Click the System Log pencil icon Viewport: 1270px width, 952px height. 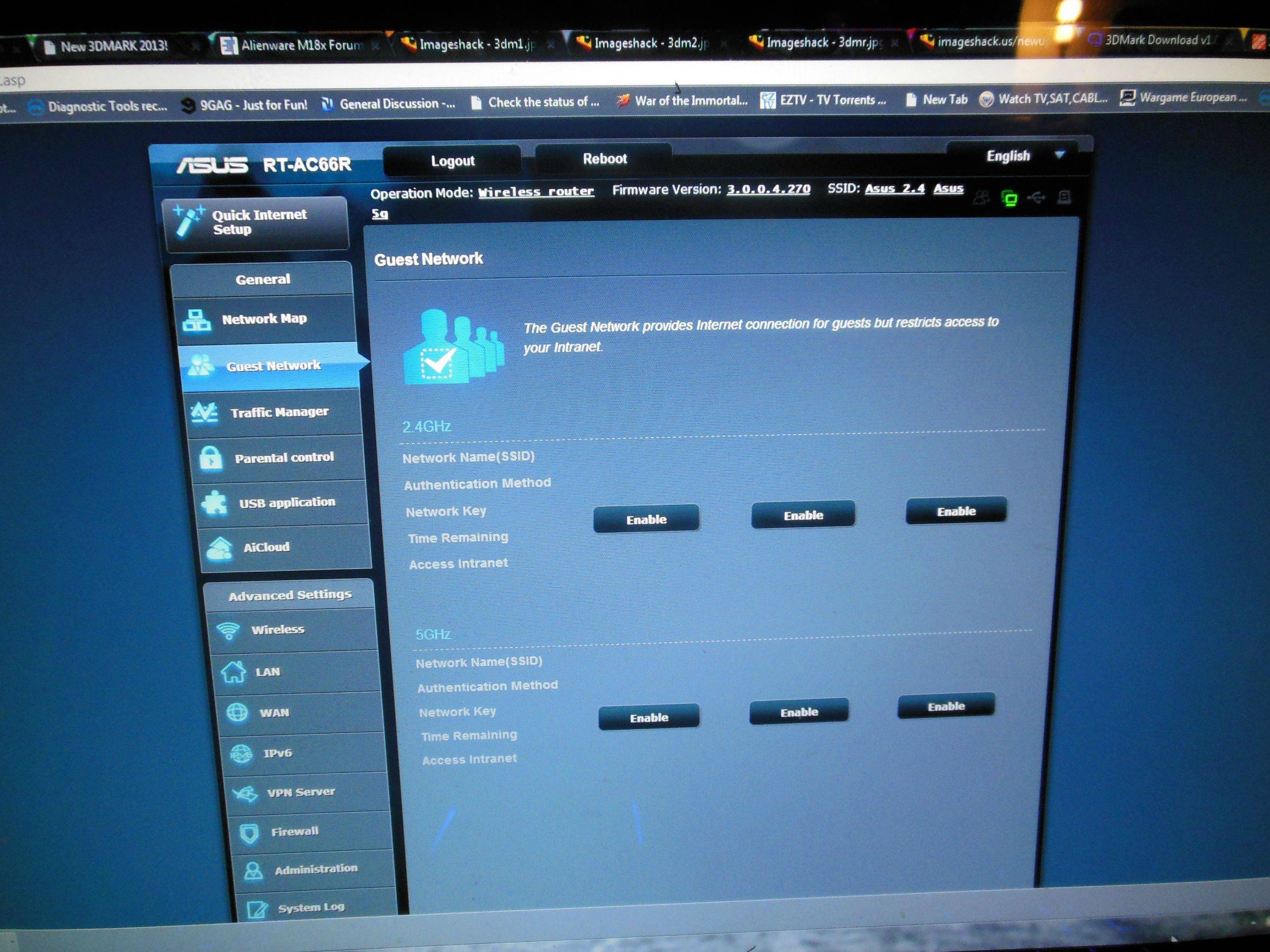(257, 909)
